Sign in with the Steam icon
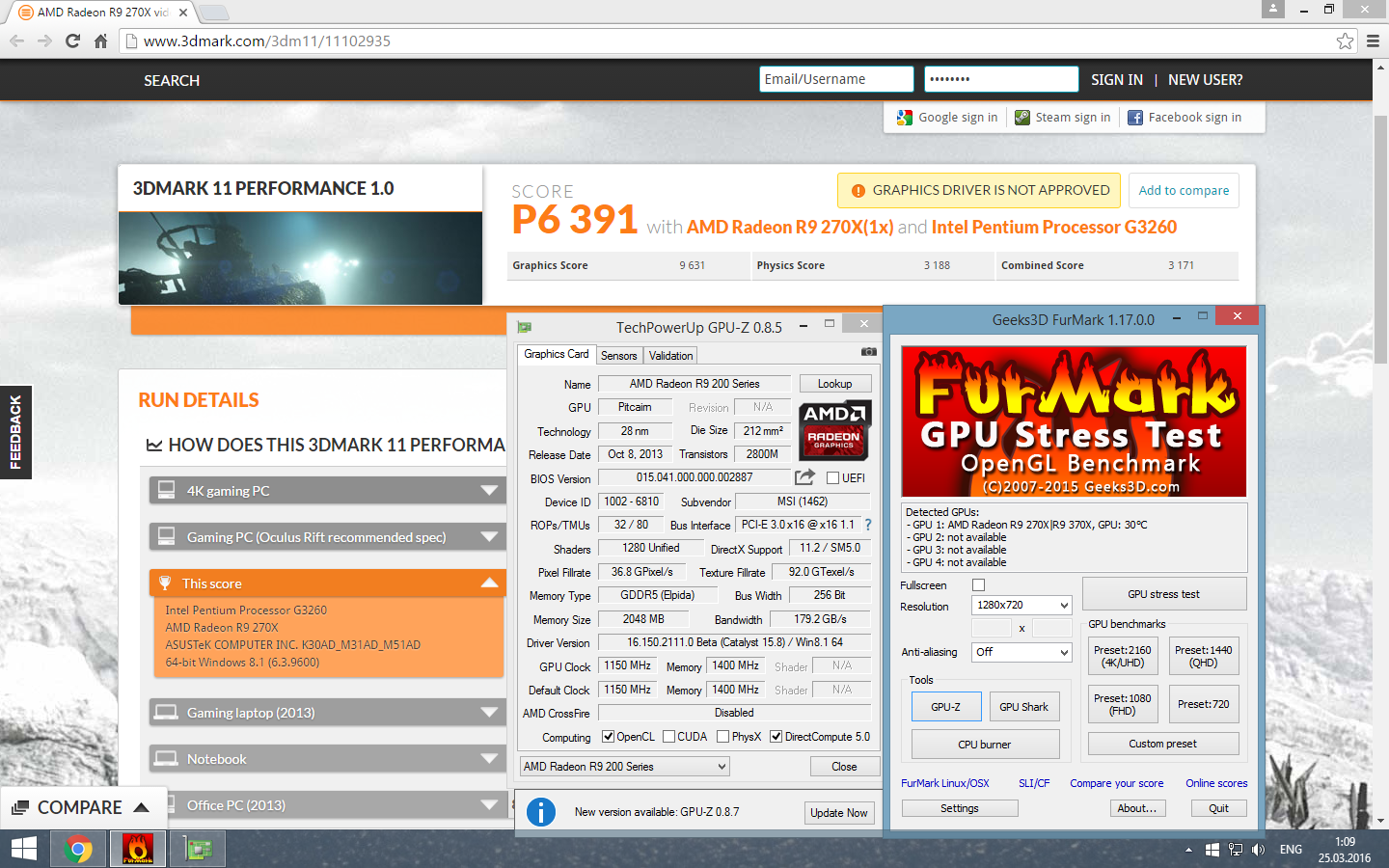 tap(1021, 117)
